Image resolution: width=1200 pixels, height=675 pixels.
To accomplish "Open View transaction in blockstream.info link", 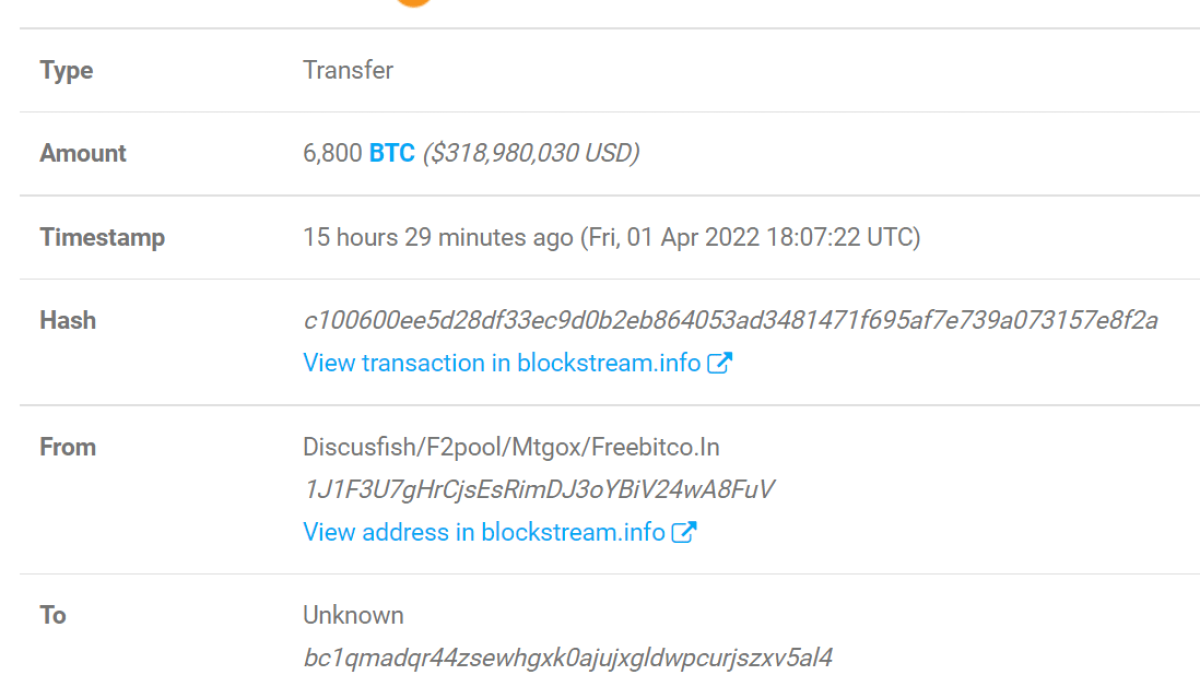I will 501,363.
